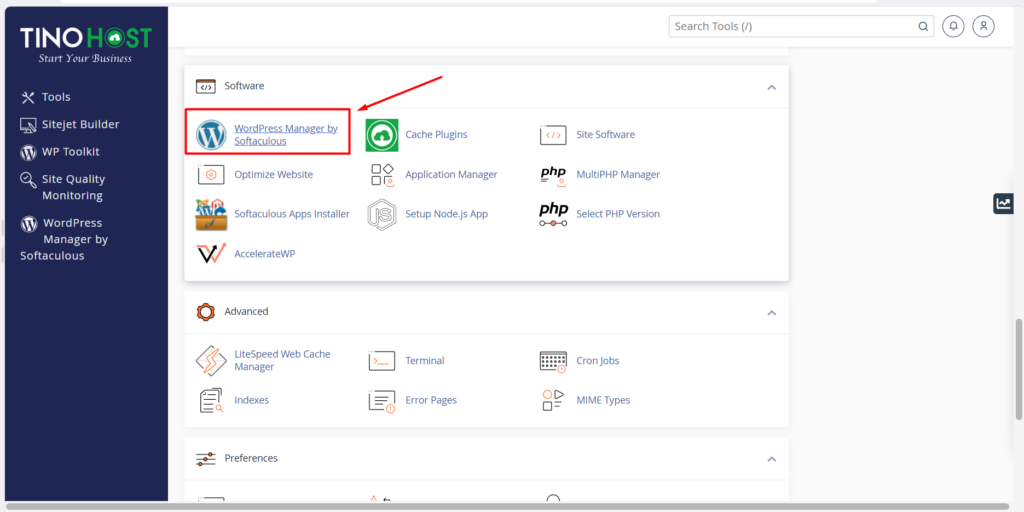Viewport: 1024px width, 512px height.
Task: Click the WP Toolkit sidebar icon
Action: click(x=28, y=152)
